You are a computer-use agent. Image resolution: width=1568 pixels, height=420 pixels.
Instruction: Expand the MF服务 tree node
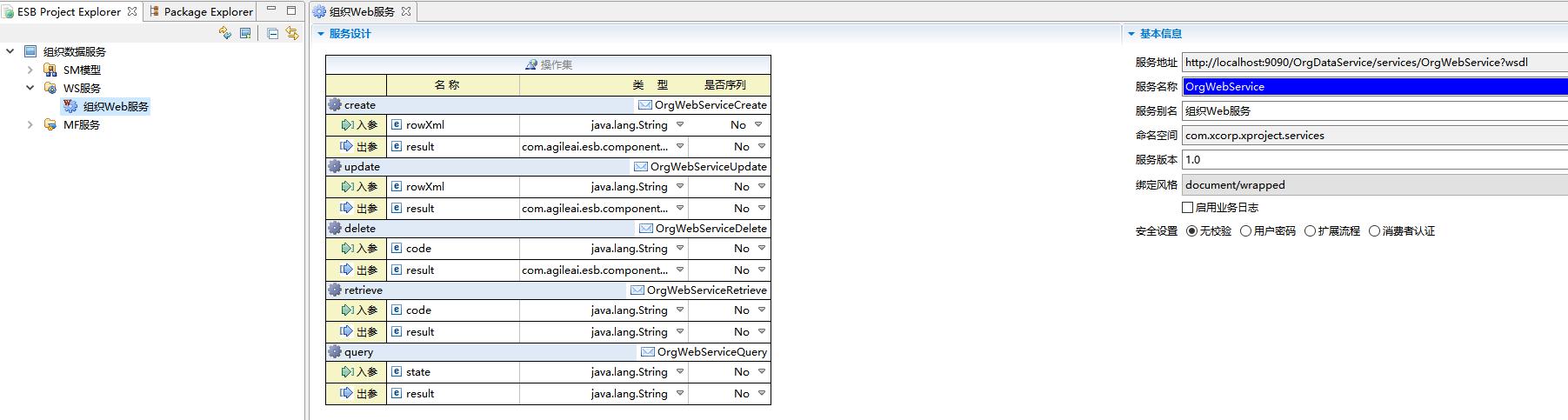tap(30, 124)
